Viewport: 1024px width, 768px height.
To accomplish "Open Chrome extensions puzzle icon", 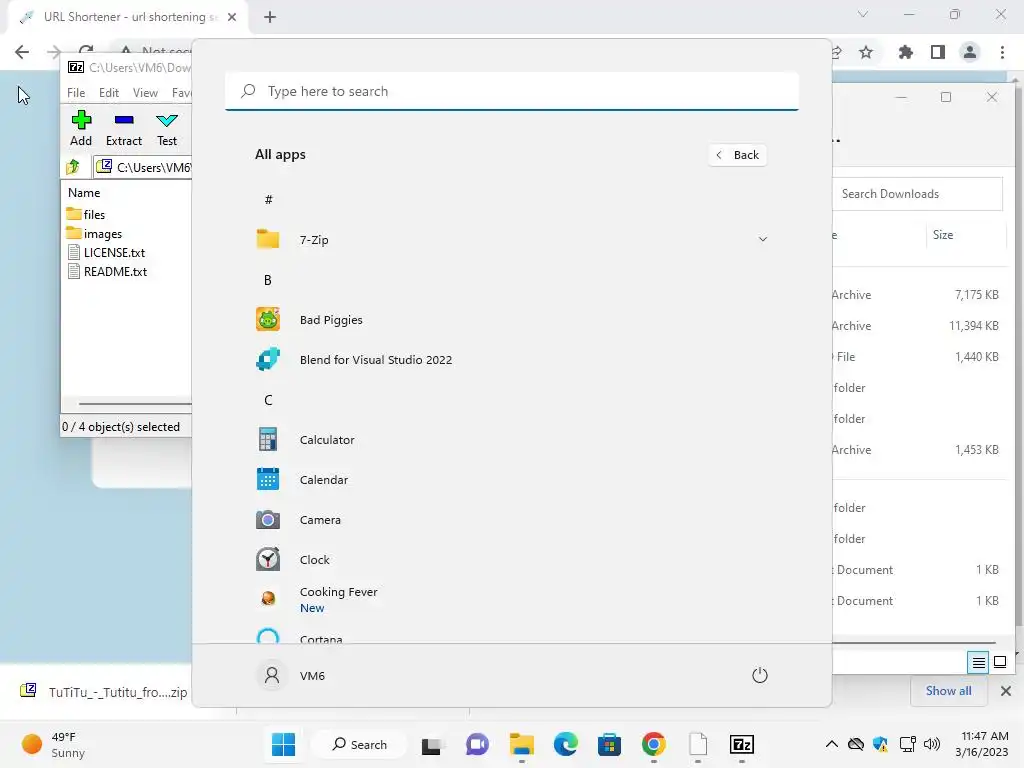I will click(905, 52).
